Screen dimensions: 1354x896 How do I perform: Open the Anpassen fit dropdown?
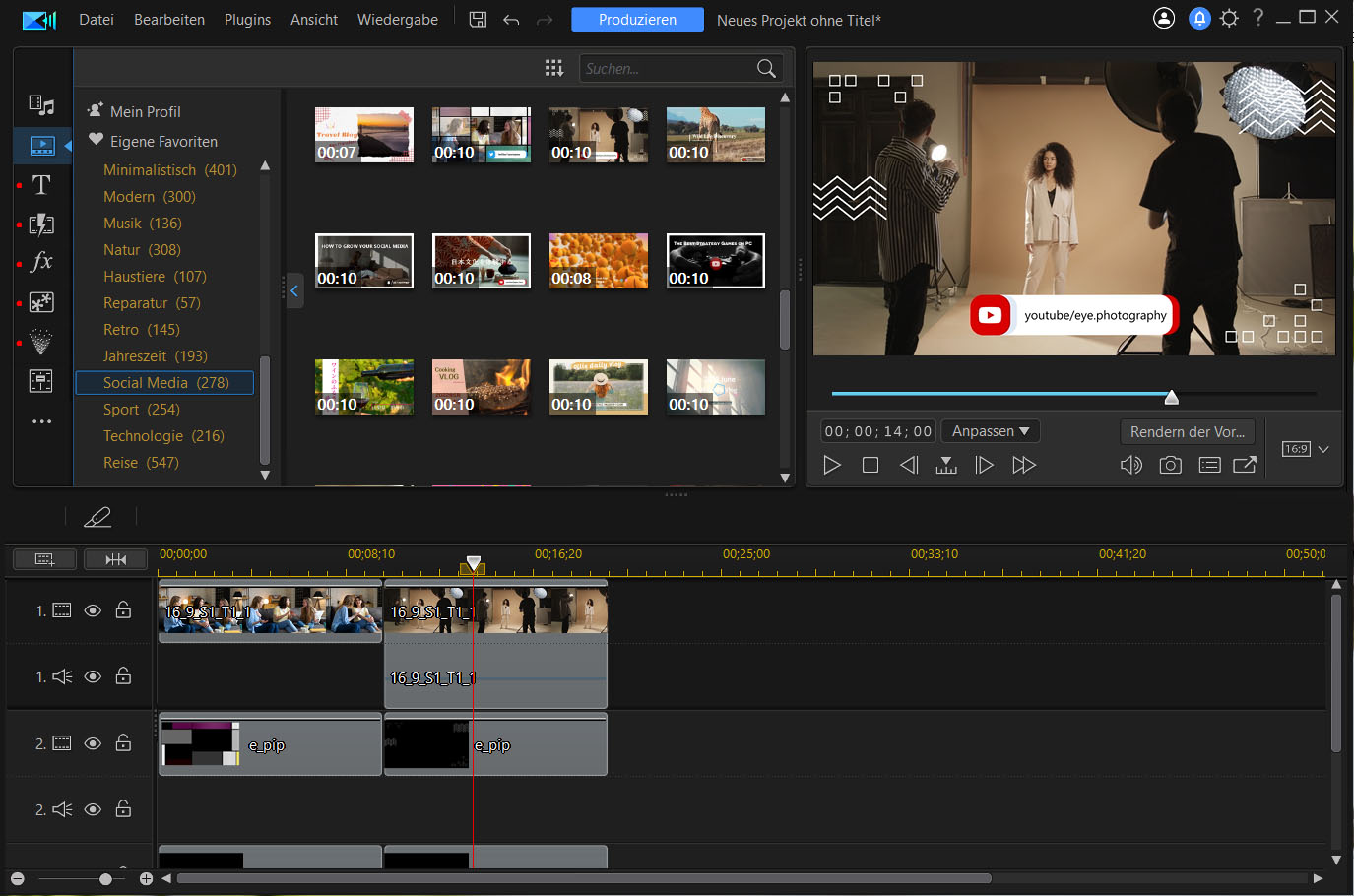(x=991, y=431)
